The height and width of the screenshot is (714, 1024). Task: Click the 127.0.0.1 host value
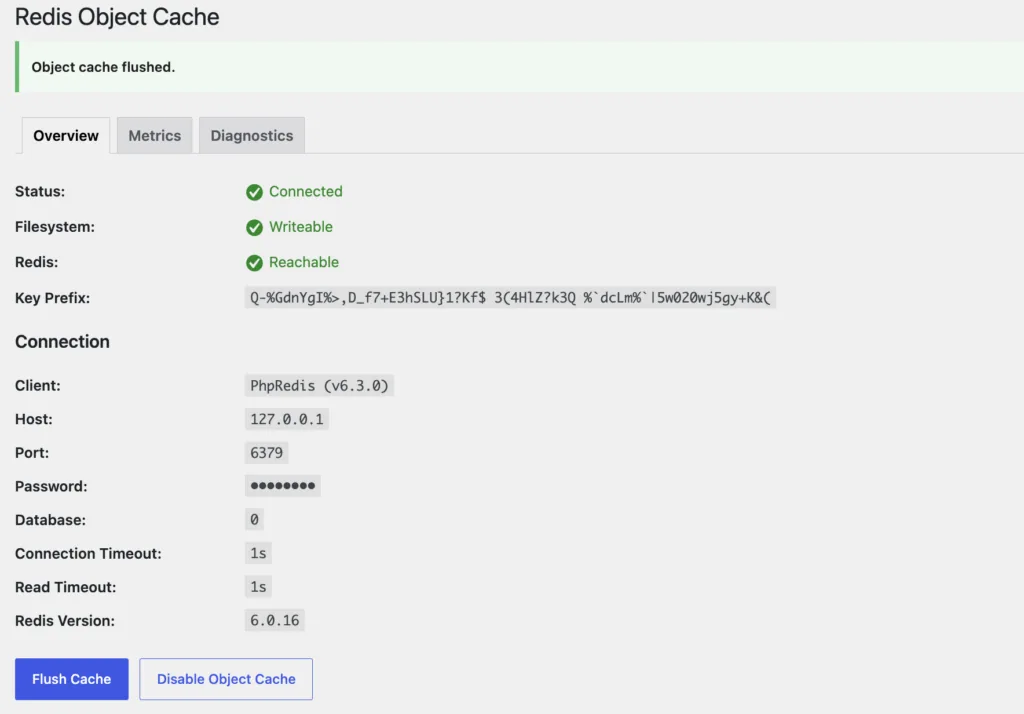point(287,419)
